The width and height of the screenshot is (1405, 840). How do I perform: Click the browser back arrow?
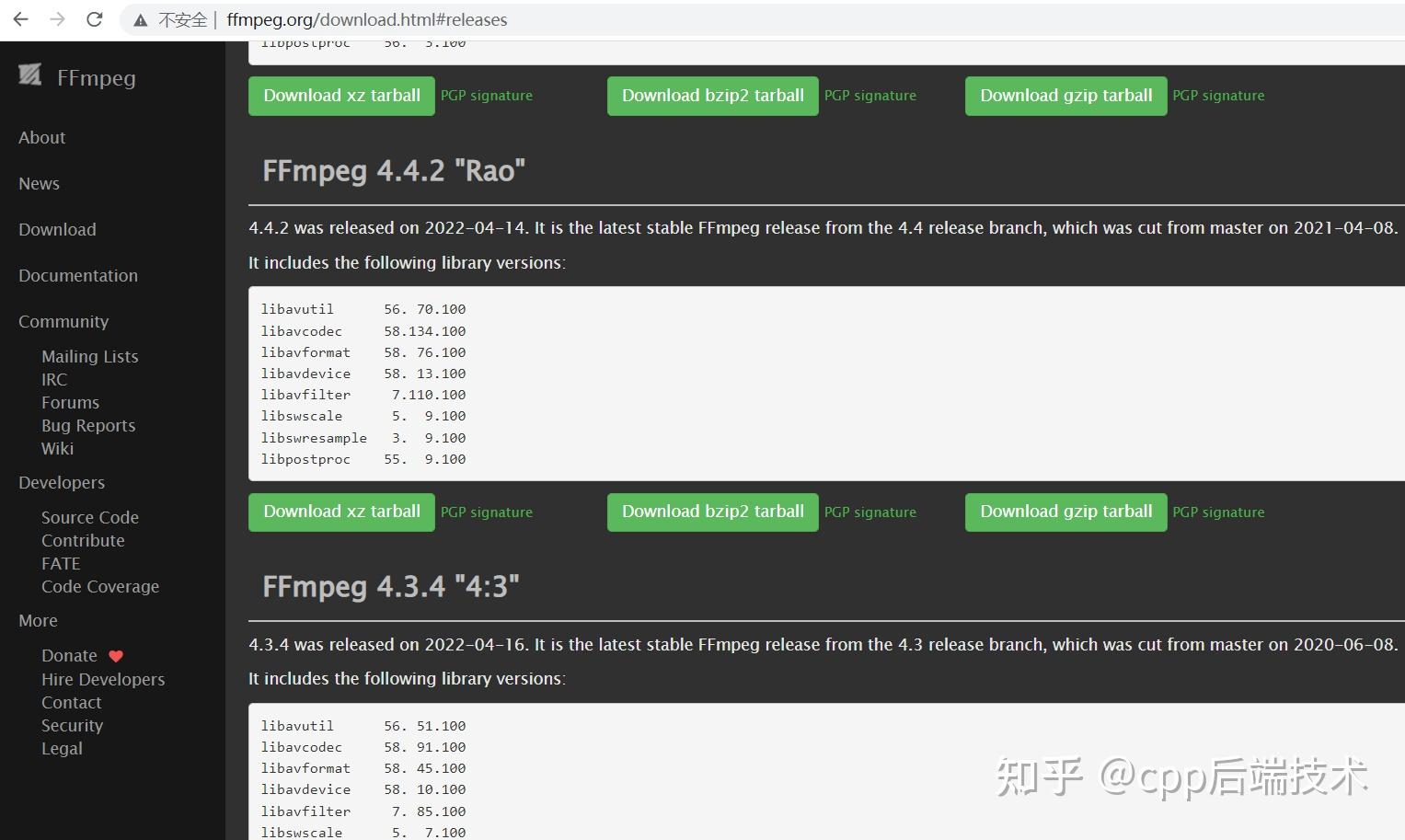pos(20,18)
